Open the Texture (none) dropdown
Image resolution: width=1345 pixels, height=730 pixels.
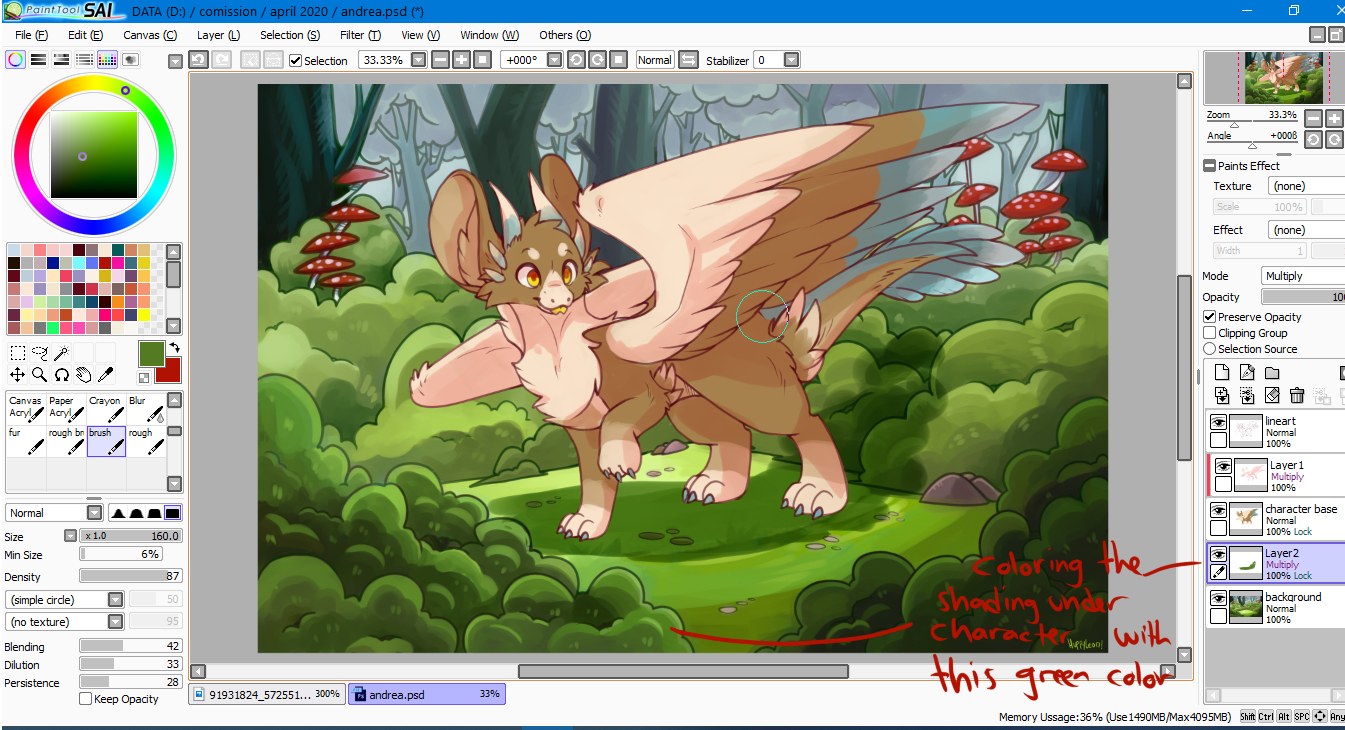tap(1306, 186)
